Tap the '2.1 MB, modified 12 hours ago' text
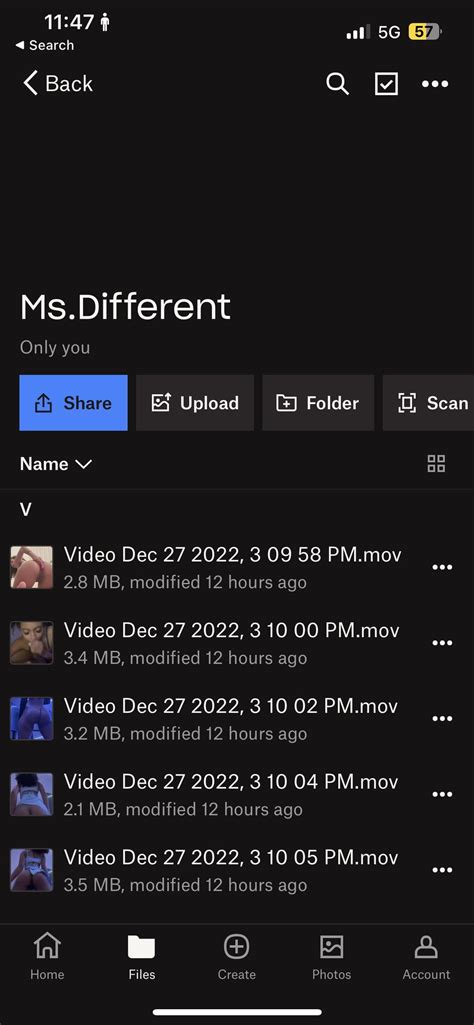 pyautogui.click(x=183, y=809)
